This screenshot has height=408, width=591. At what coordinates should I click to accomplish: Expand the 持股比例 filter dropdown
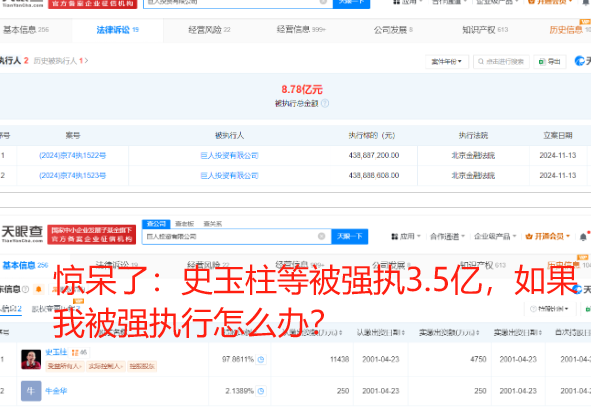pos(549,309)
